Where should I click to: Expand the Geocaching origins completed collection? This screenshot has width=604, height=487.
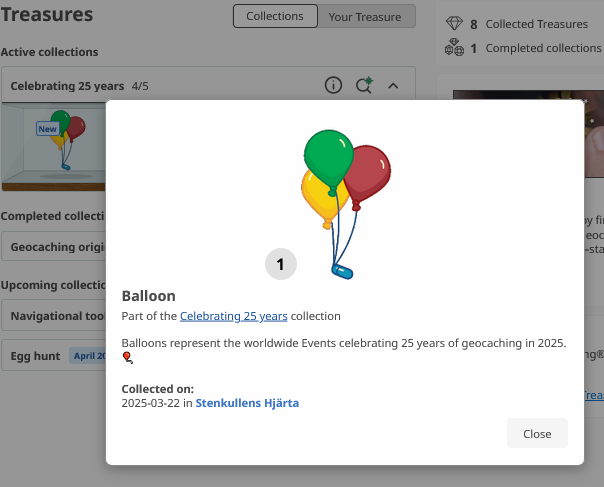point(55,247)
